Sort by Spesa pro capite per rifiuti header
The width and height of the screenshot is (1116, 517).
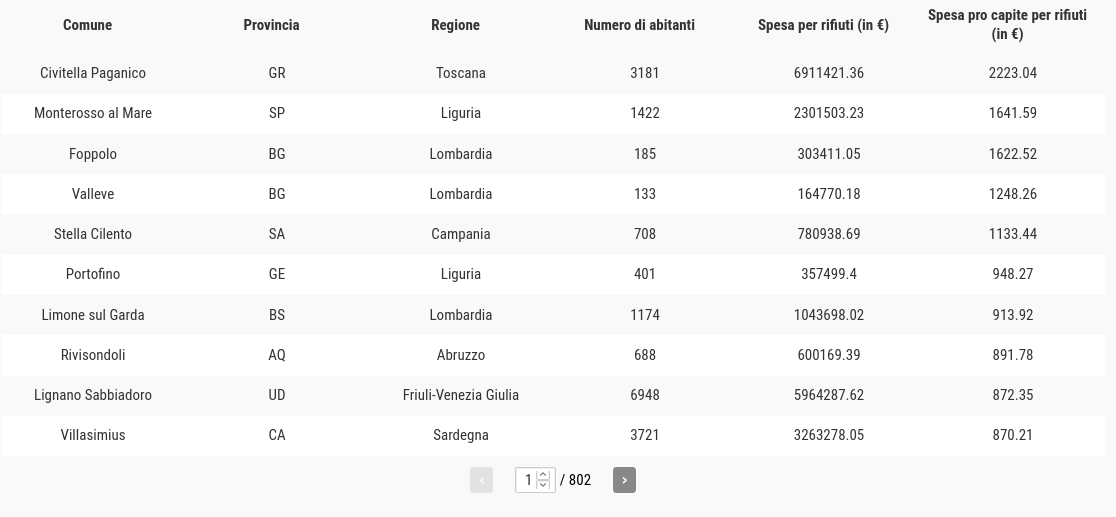click(x=1007, y=25)
